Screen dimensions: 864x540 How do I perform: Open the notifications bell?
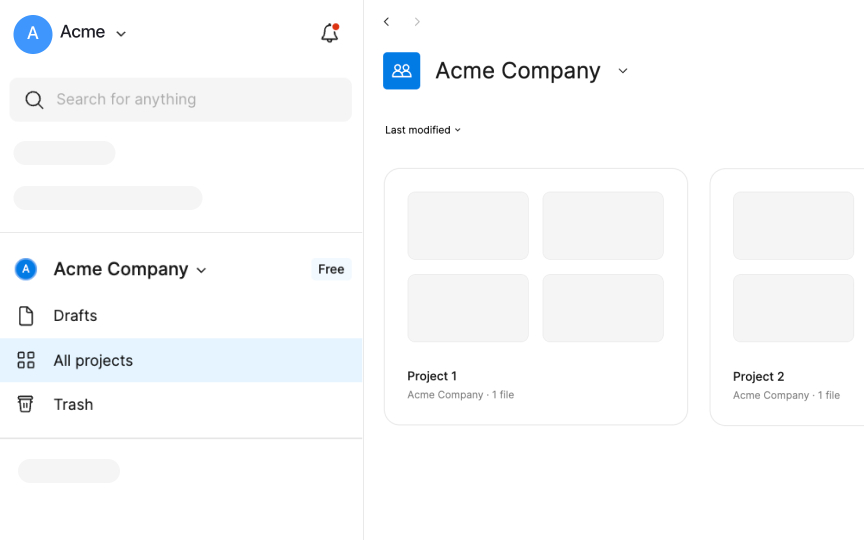pos(330,33)
